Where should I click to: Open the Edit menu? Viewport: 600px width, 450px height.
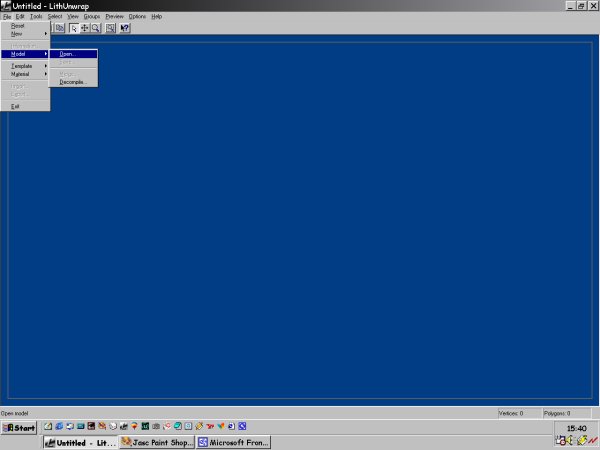tap(20, 16)
